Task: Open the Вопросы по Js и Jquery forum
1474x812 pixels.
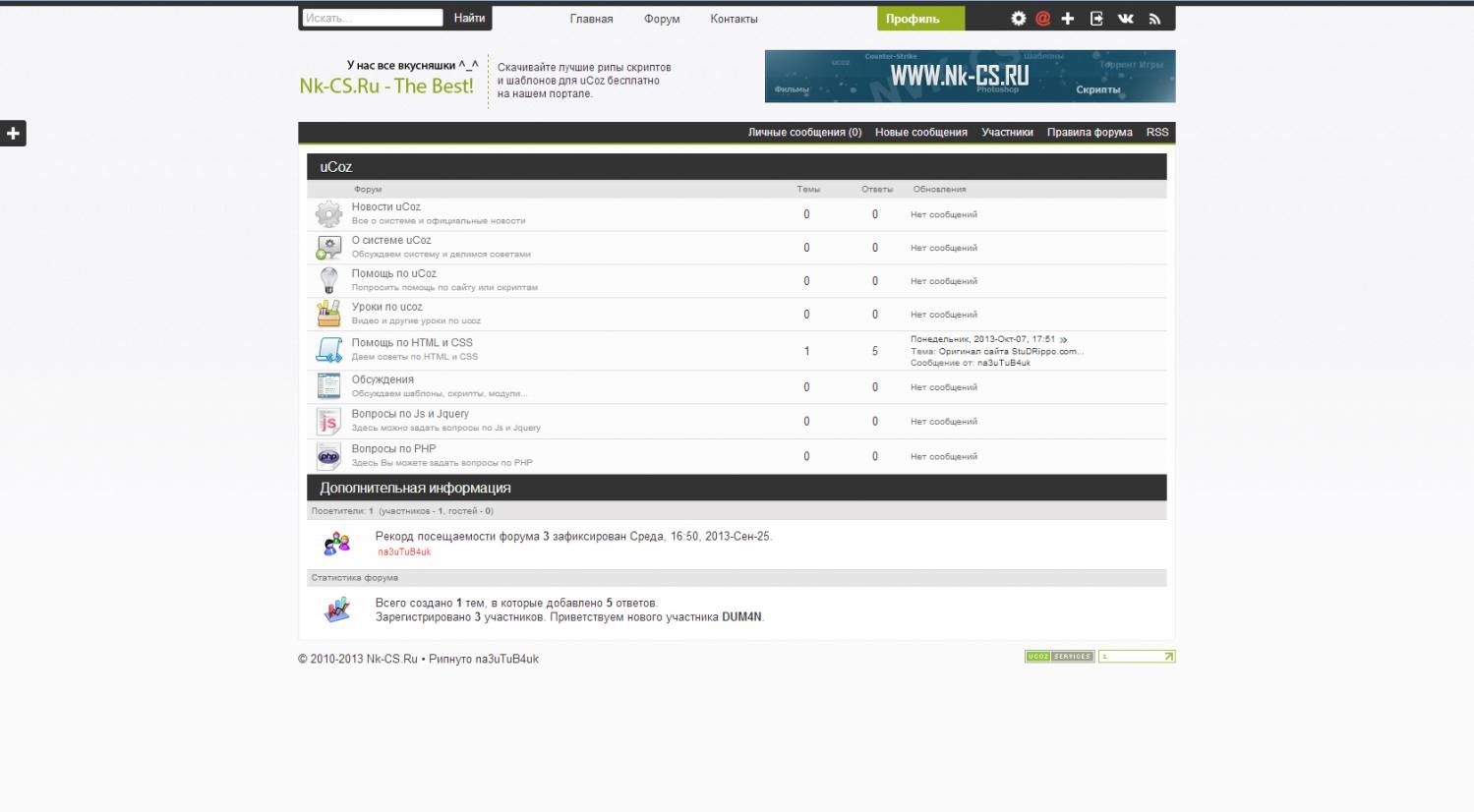Action: [x=410, y=415]
